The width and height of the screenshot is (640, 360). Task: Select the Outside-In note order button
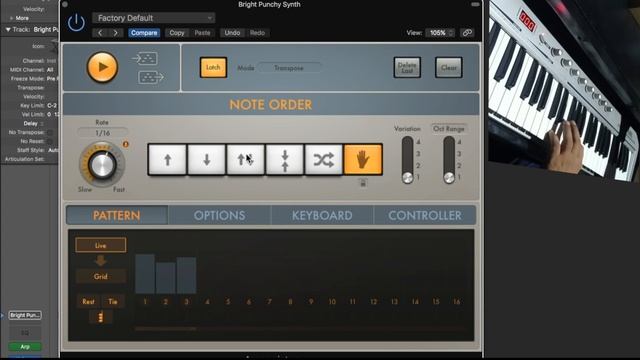[284, 160]
